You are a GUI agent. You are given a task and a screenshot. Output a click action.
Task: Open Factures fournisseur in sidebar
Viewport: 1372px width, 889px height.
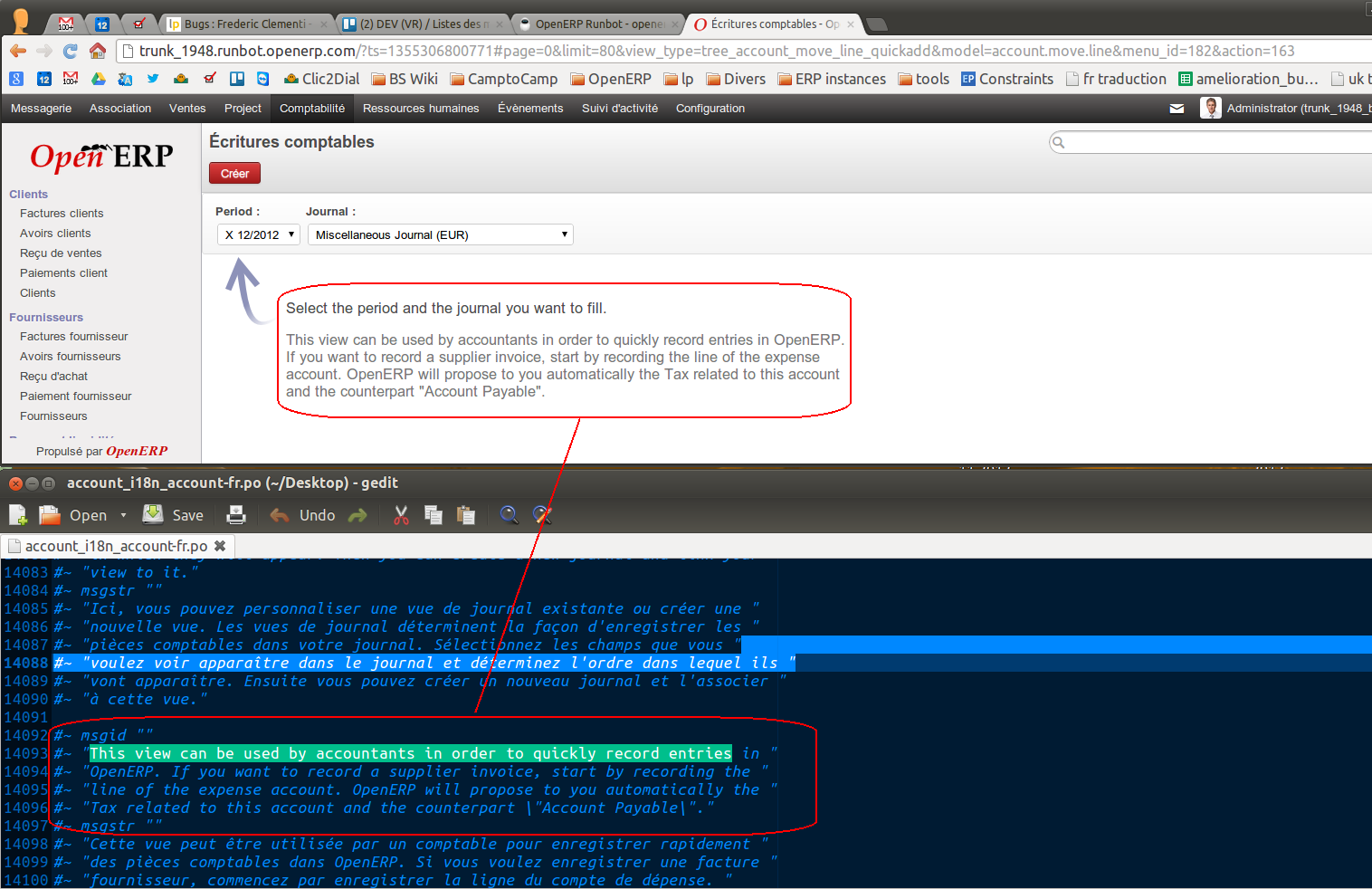tap(74, 336)
